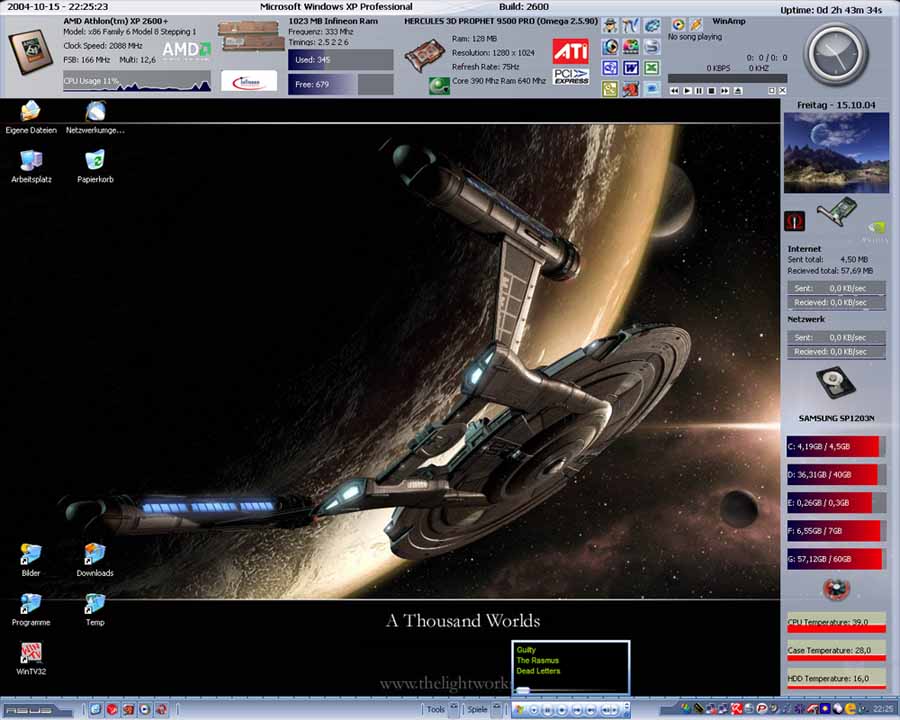Click the D: 36,31GB / 40GB drive bar
Viewport: 900px width, 720px height.
coord(836,474)
